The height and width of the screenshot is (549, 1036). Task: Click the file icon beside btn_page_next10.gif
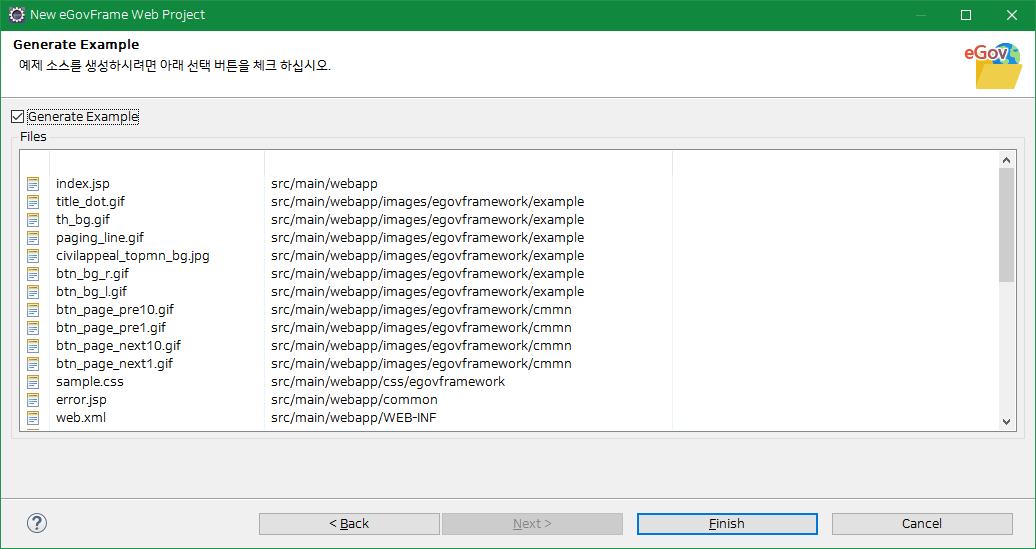[x=33, y=346]
